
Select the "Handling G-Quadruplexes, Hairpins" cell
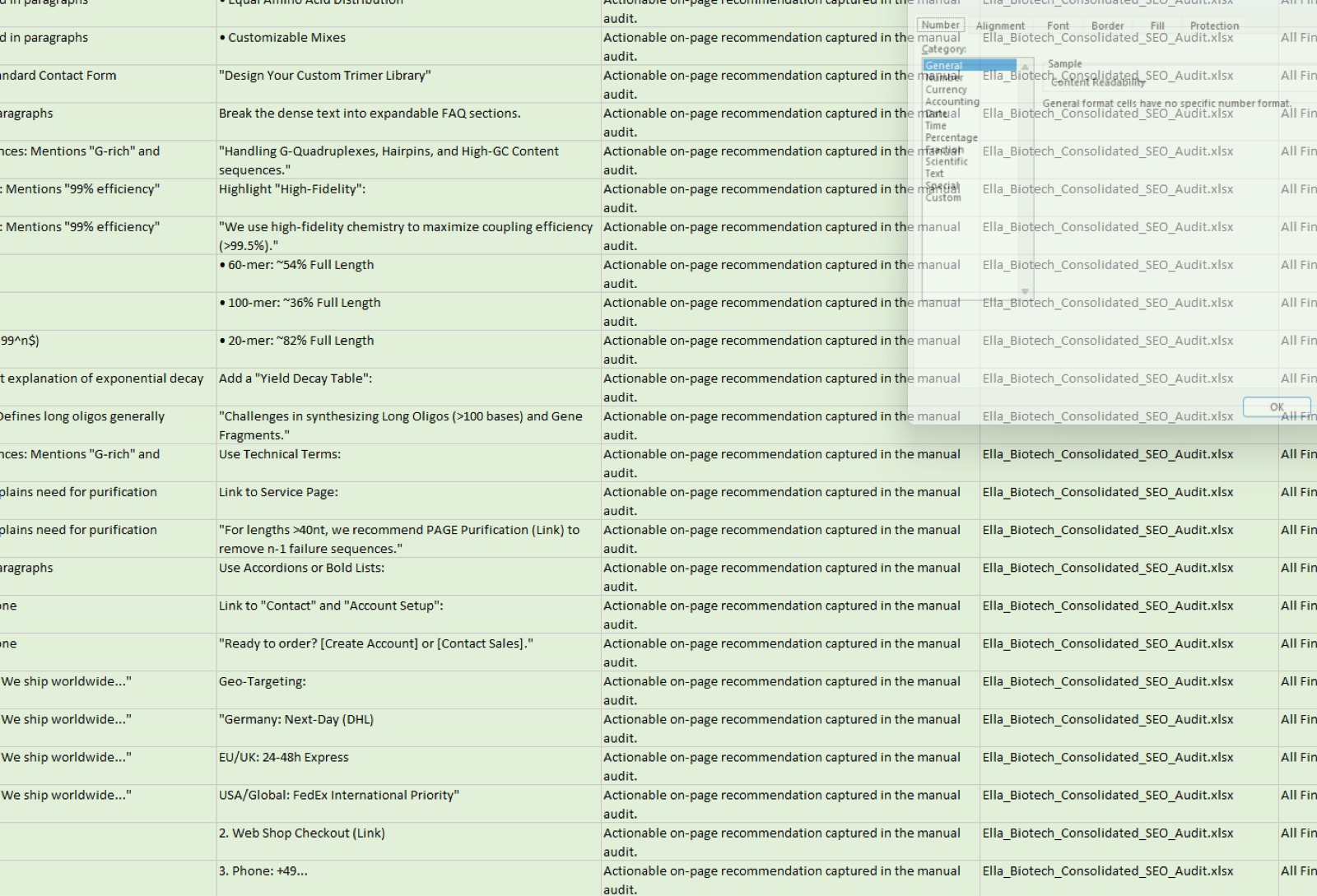pos(408,160)
